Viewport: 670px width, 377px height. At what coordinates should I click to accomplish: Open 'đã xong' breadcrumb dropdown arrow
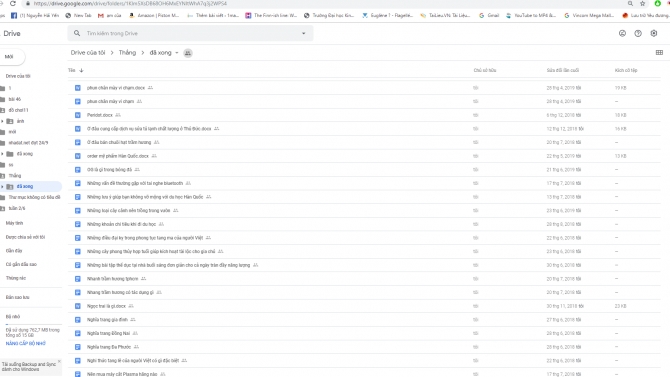tap(177, 53)
